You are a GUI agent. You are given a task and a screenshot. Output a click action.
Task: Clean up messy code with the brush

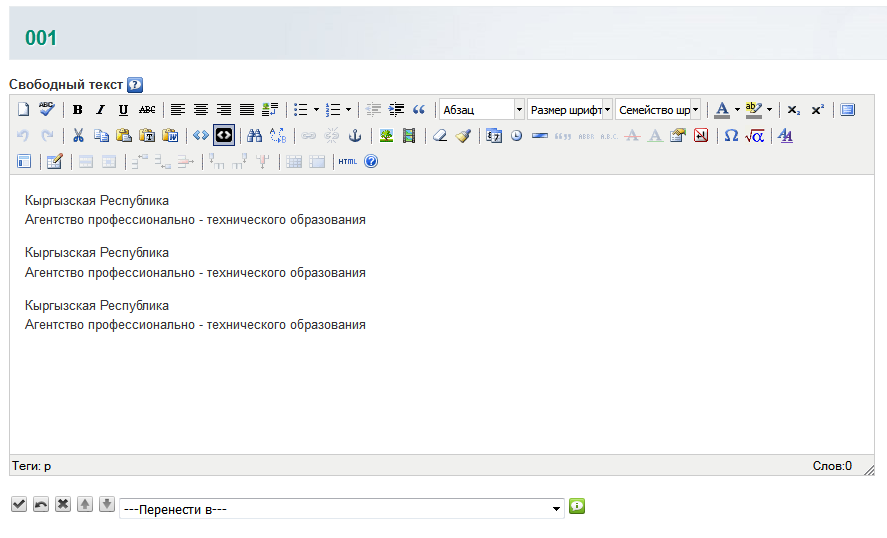coord(463,135)
